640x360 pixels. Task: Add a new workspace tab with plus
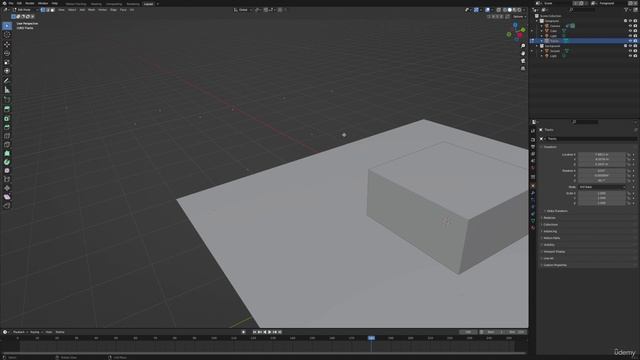158,4
